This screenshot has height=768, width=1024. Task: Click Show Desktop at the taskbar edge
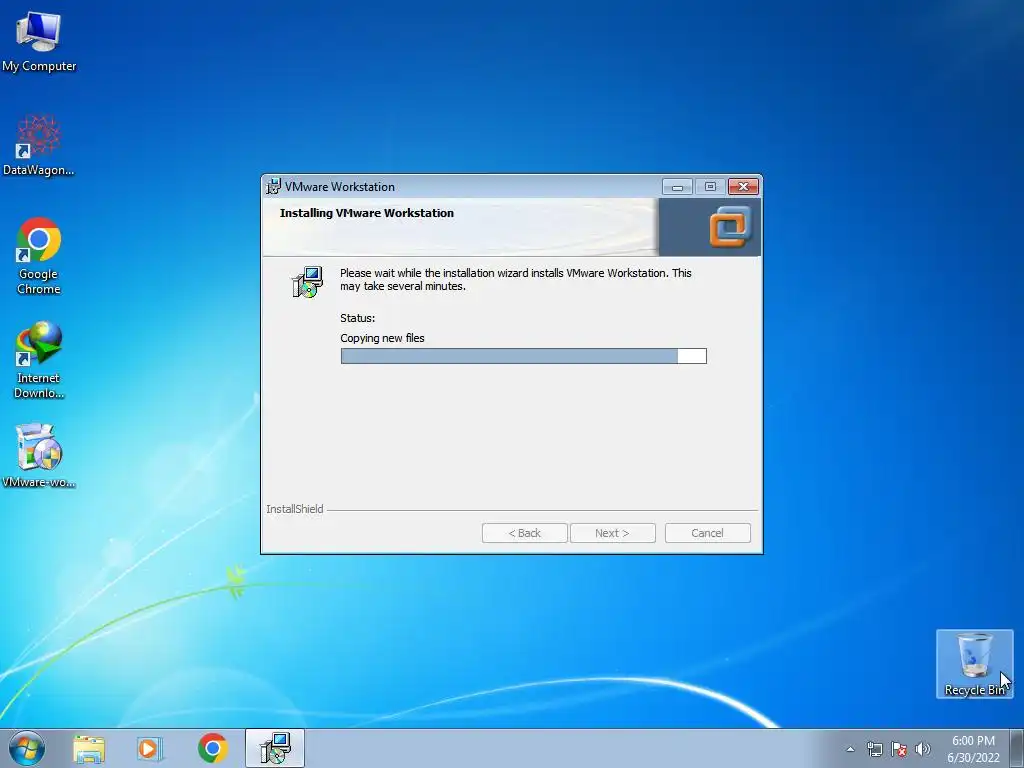coord(1017,749)
